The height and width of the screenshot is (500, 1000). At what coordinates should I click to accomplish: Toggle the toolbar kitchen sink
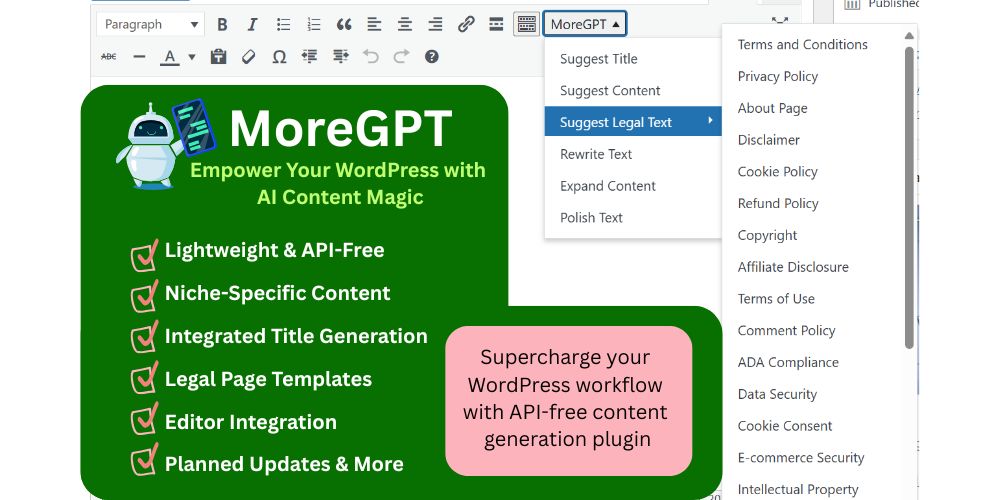tap(527, 24)
